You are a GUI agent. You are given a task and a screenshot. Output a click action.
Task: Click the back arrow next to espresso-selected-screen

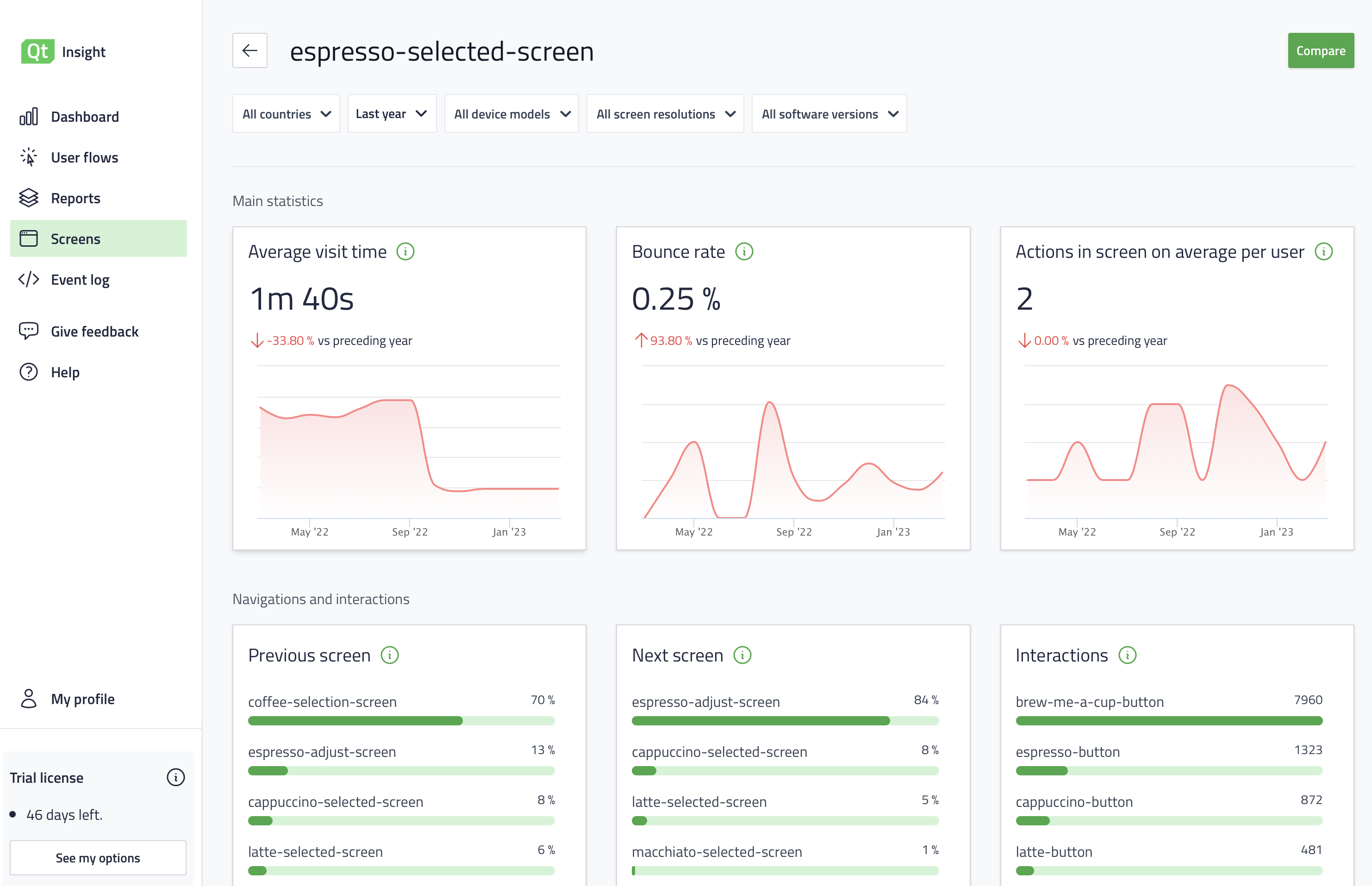coord(249,50)
